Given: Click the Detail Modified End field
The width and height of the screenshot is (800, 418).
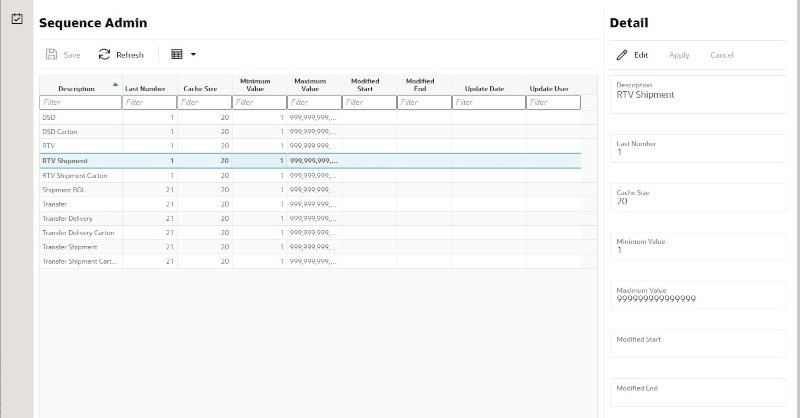Looking at the screenshot, I should coord(698,392).
